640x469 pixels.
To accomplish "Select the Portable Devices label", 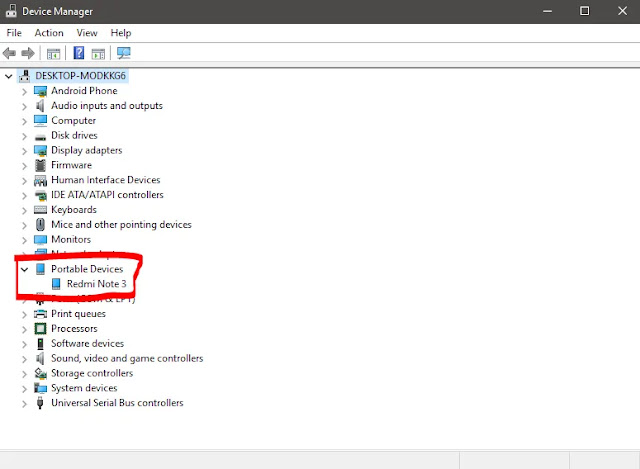I will [x=87, y=269].
